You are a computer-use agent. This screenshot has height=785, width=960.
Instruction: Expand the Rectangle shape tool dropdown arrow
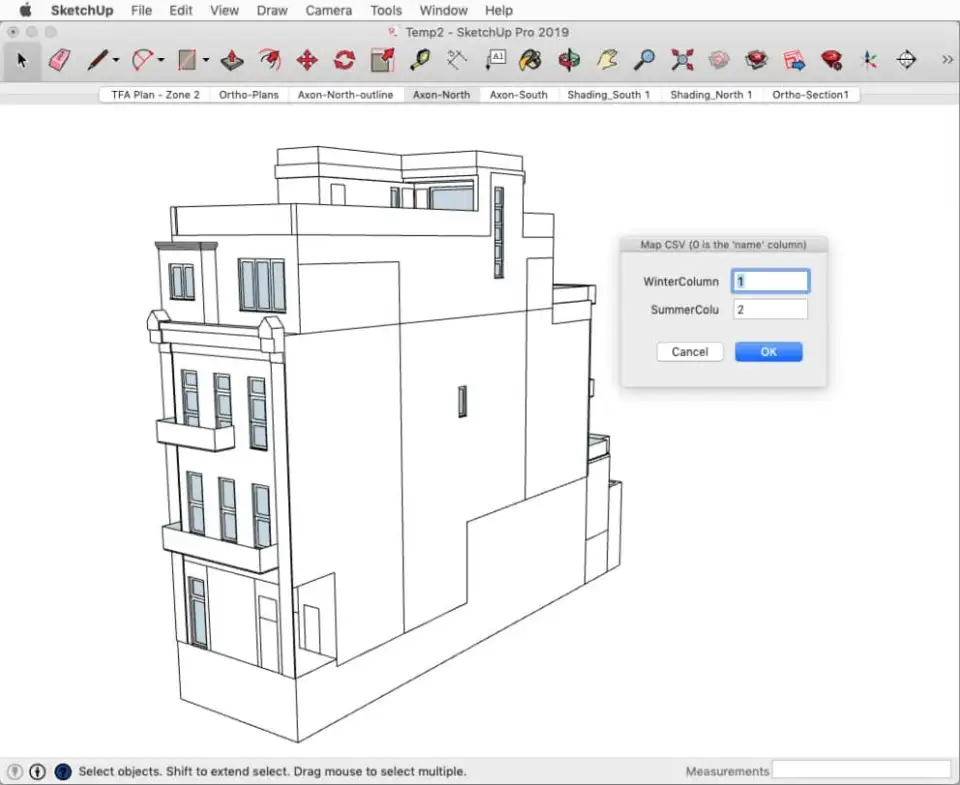coord(206,61)
